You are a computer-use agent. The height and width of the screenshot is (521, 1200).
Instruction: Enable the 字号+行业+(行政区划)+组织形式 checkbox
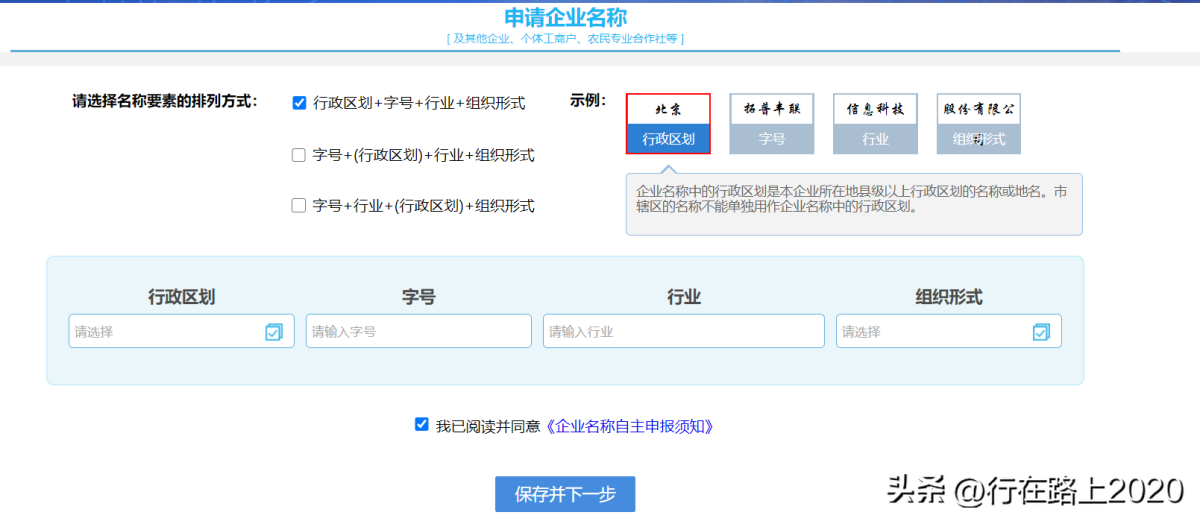[299, 205]
